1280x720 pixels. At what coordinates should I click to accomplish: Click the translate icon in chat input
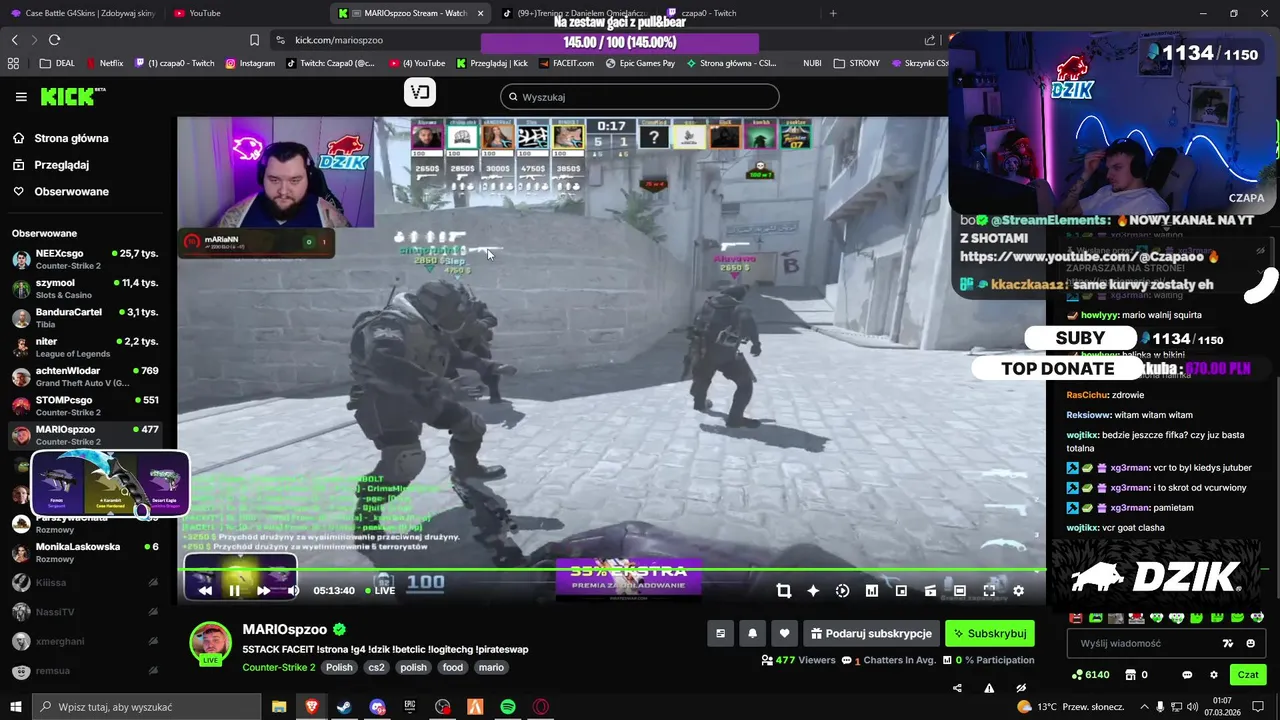pyautogui.click(x=1228, y=644)
